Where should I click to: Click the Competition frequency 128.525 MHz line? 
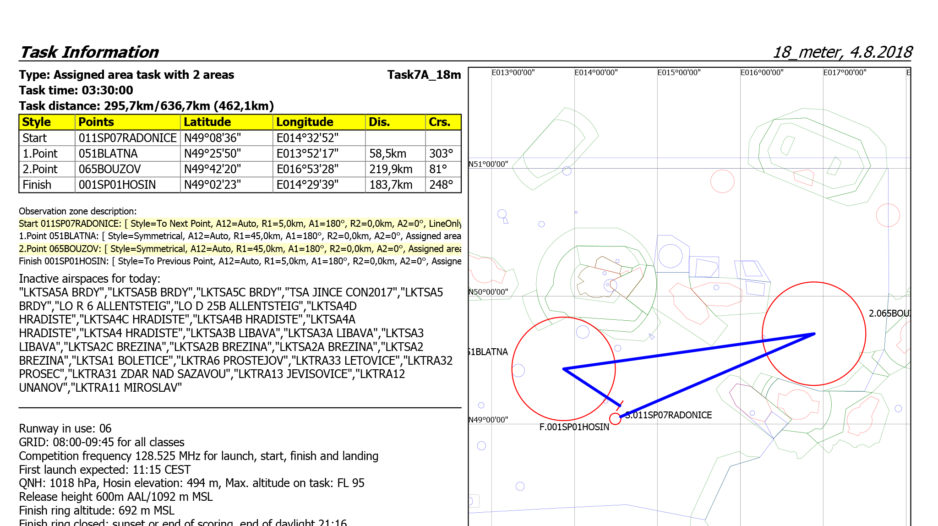tap(198, 456)
